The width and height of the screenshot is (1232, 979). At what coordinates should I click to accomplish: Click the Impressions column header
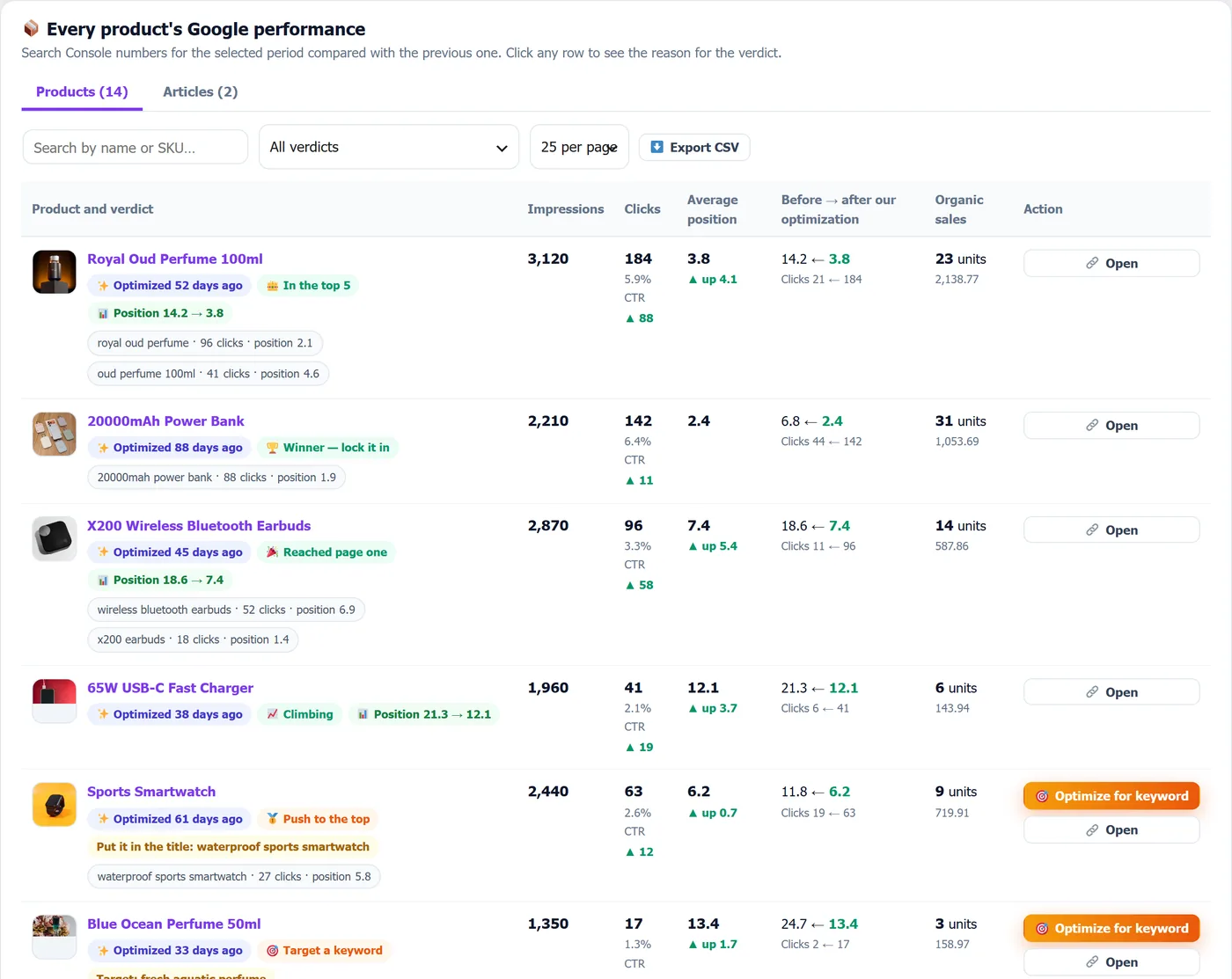pyautogui.click(x=566, y=209)
